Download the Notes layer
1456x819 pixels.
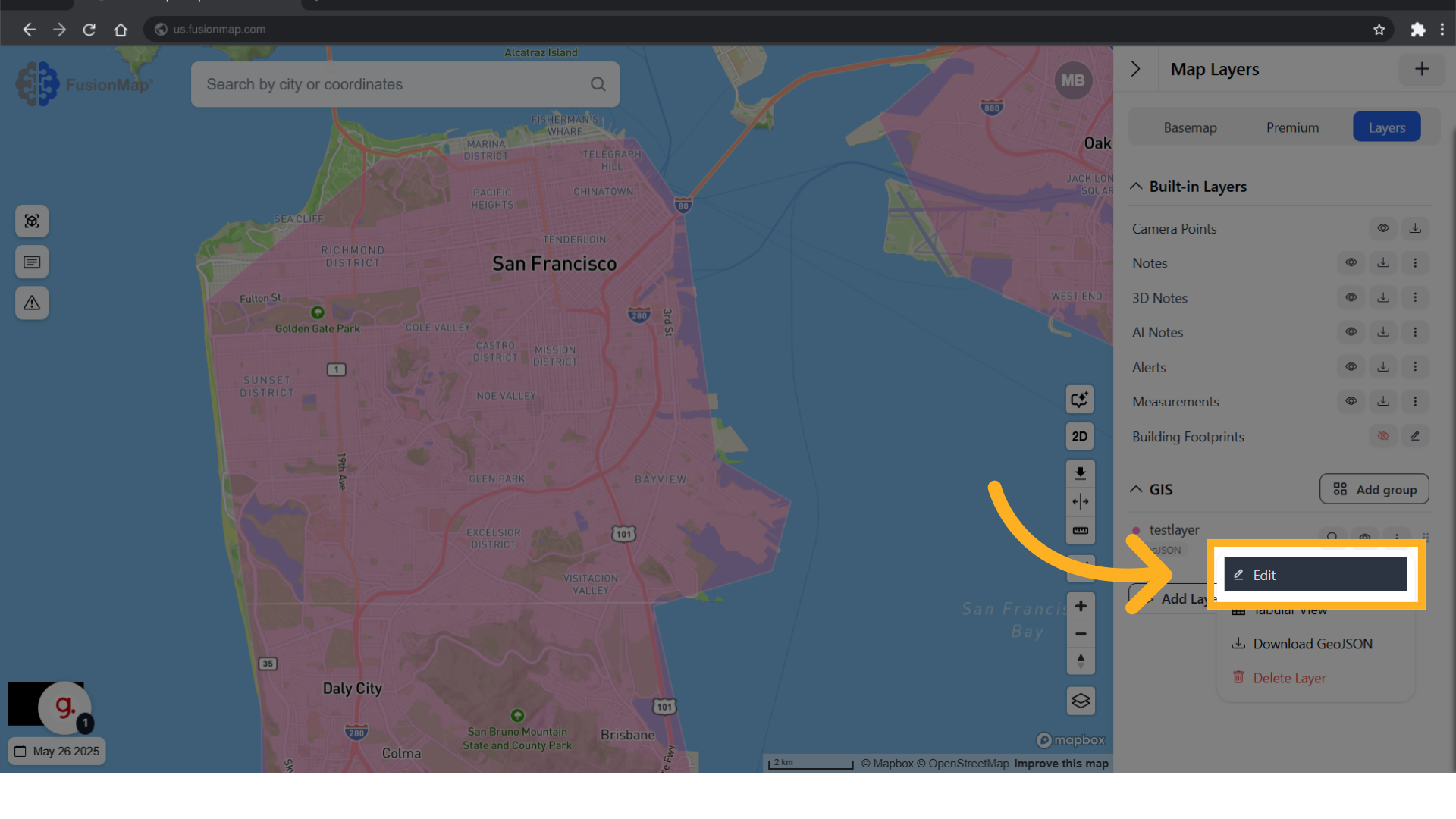pos(1383,263)
